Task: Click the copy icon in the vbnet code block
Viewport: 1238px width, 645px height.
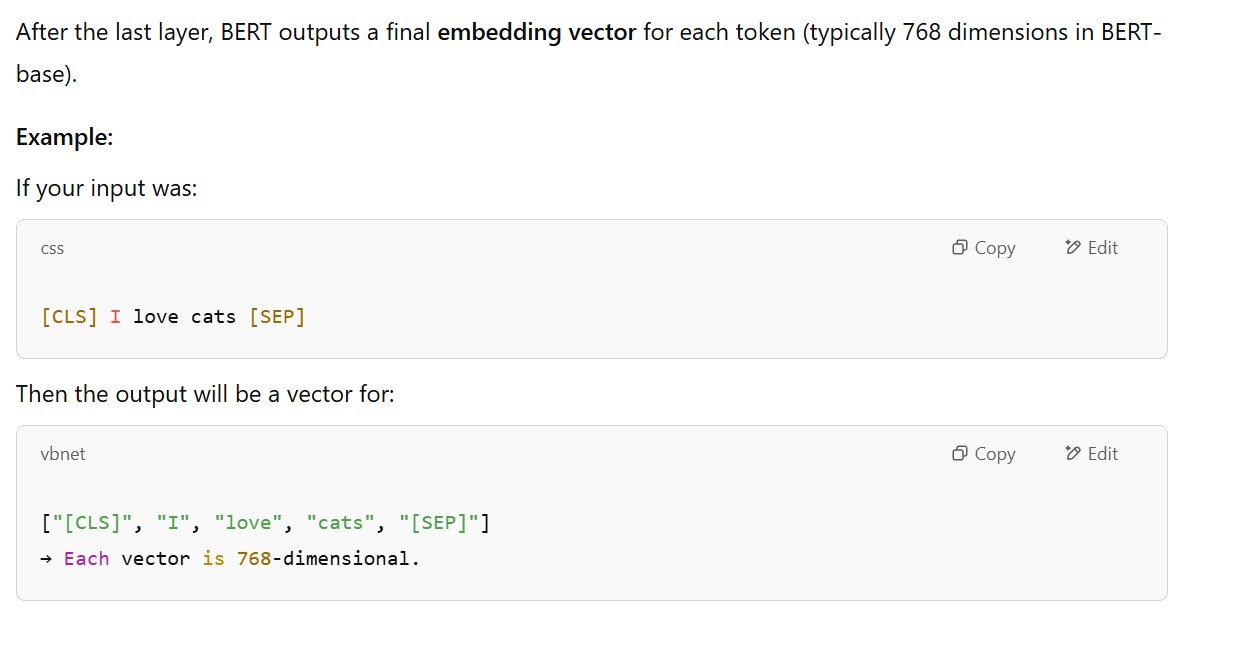Action: tap(960, 454)
